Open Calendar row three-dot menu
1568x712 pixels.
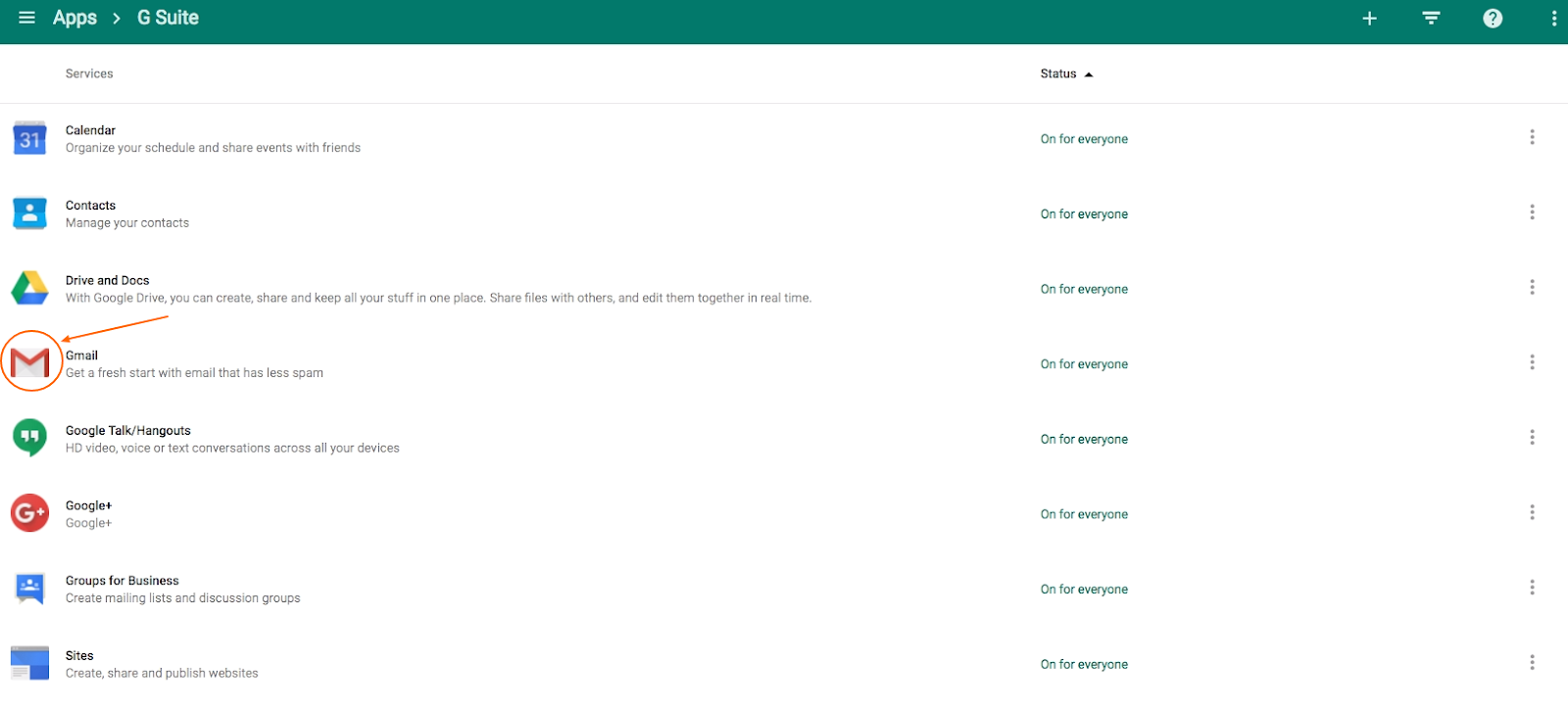pyautogui.click(x=1532, y=137)
